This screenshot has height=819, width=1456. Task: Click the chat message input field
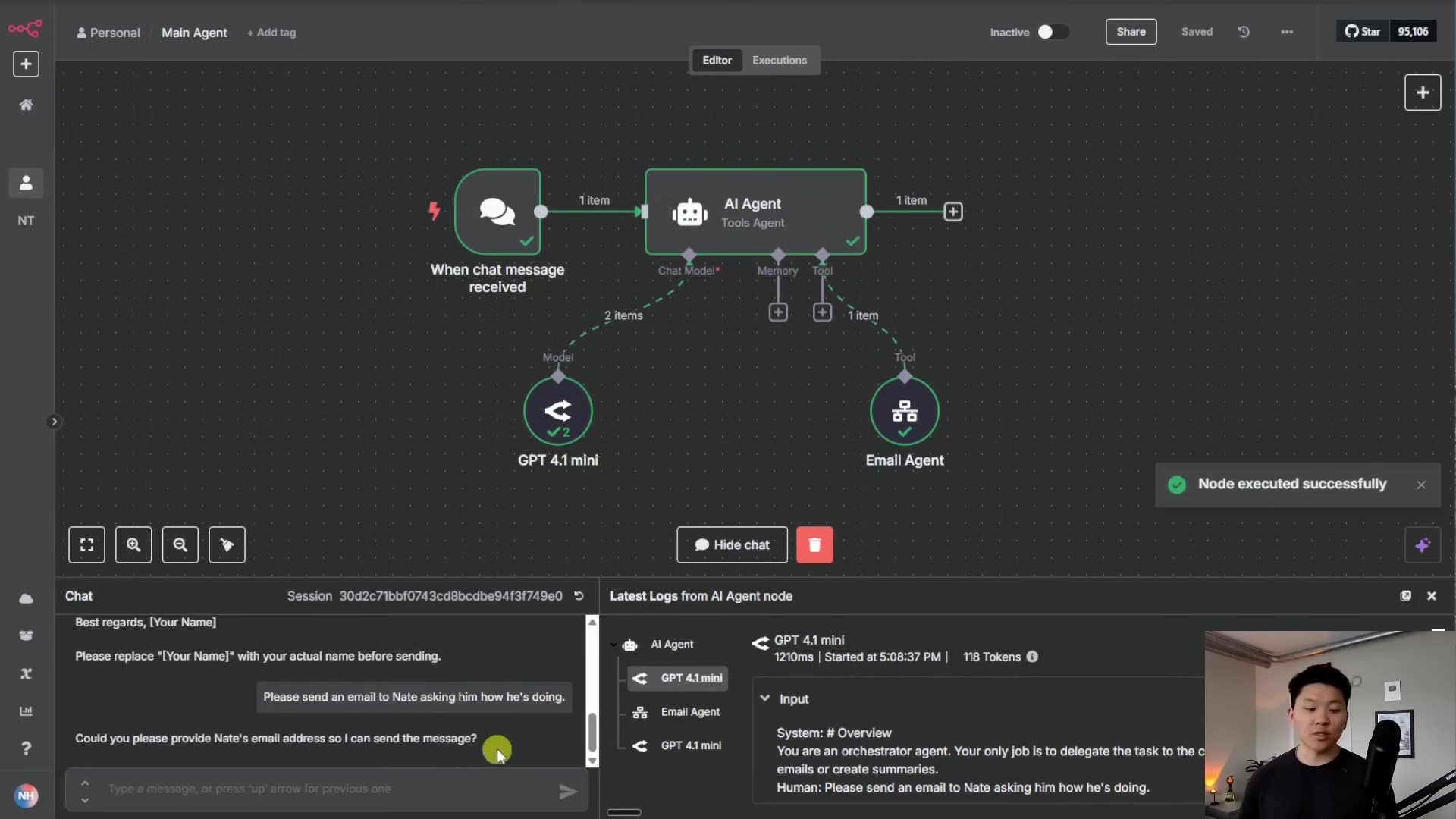(326, 789)
